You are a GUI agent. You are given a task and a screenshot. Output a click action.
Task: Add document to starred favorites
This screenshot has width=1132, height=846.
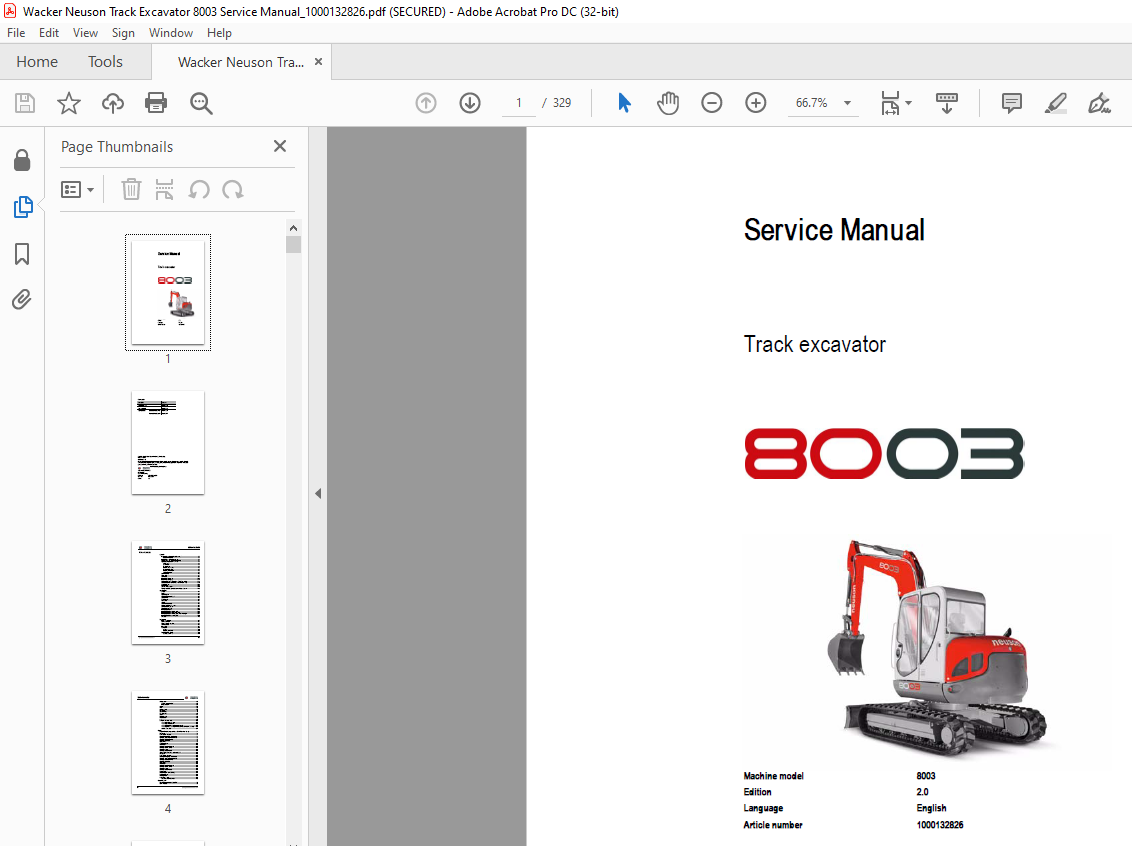point(69,103)
